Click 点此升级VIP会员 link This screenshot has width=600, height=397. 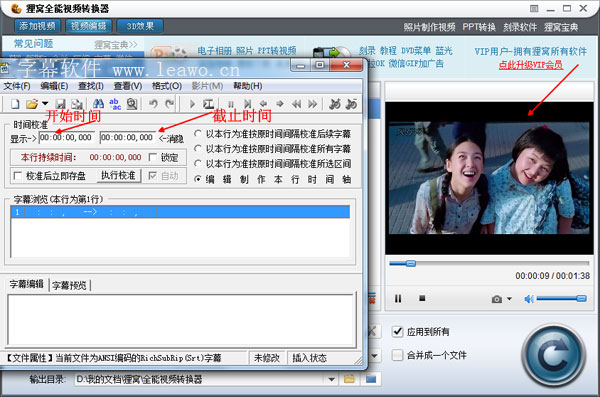click(x=531, y=65)
